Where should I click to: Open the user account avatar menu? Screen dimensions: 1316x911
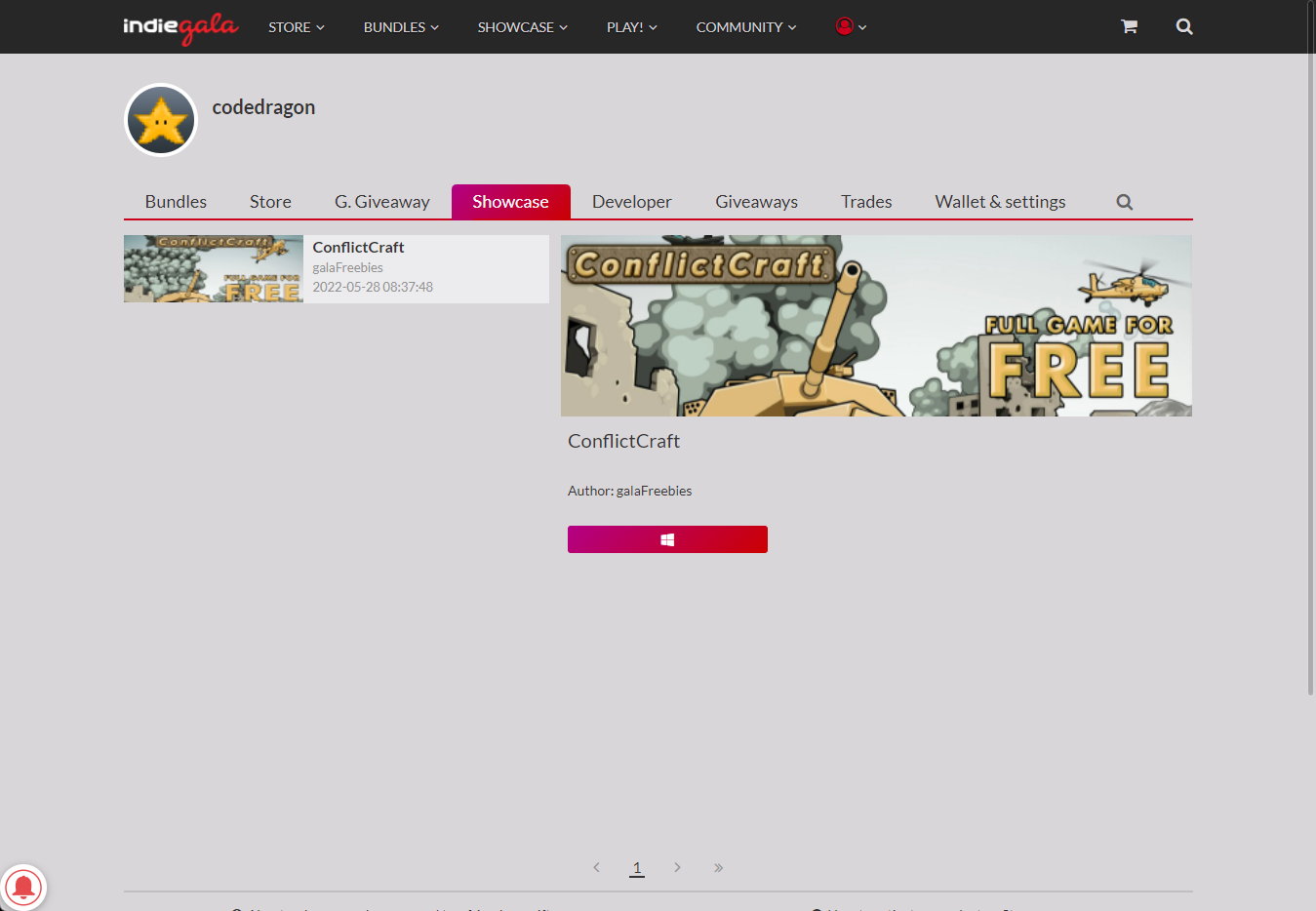click(x=851, y=26)
